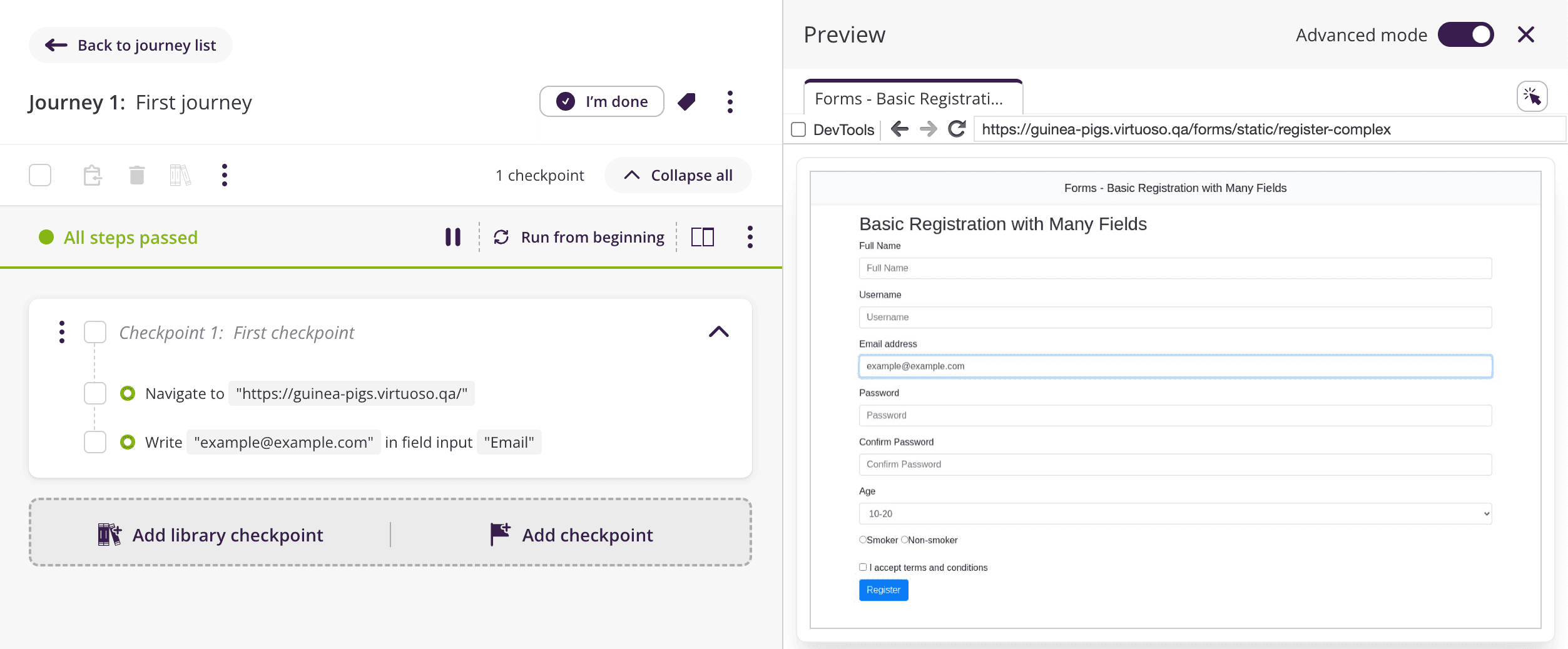Enable the DevTools checkbox

pos(798,129)
